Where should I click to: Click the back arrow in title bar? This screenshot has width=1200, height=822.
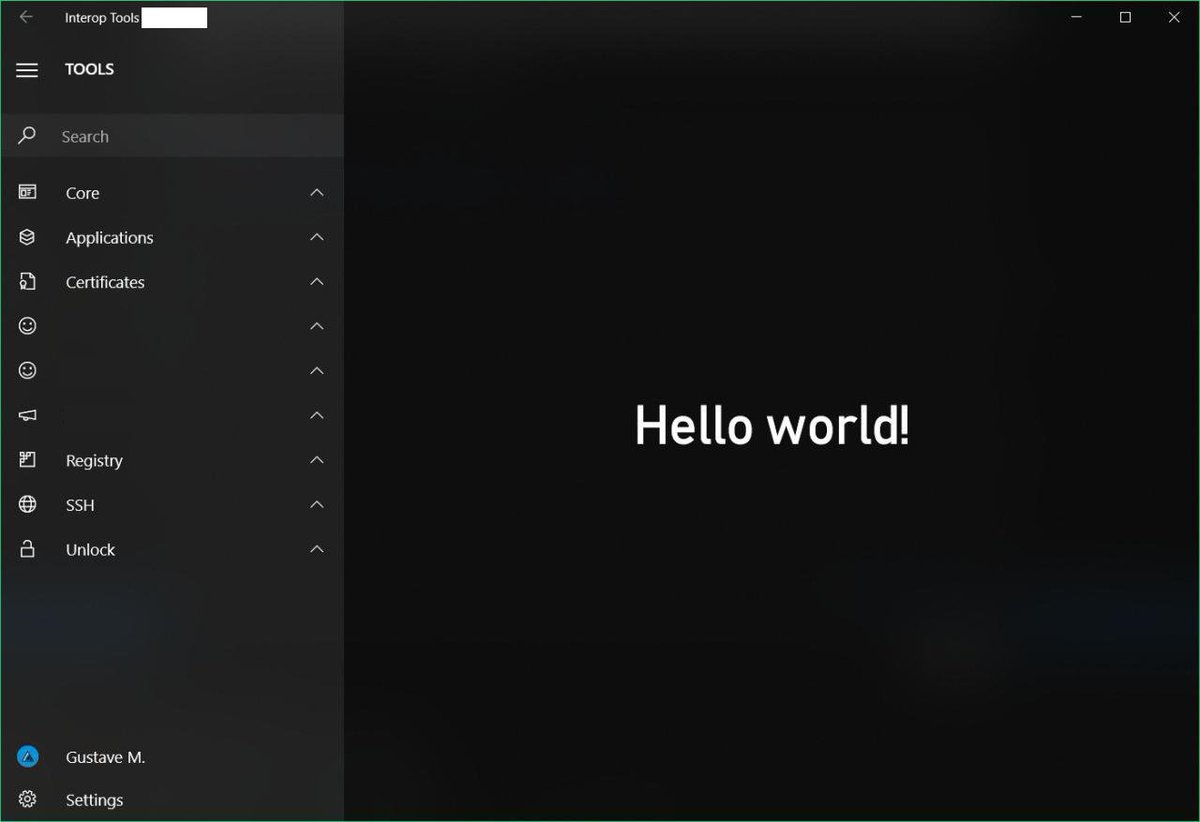pos(27,17)
